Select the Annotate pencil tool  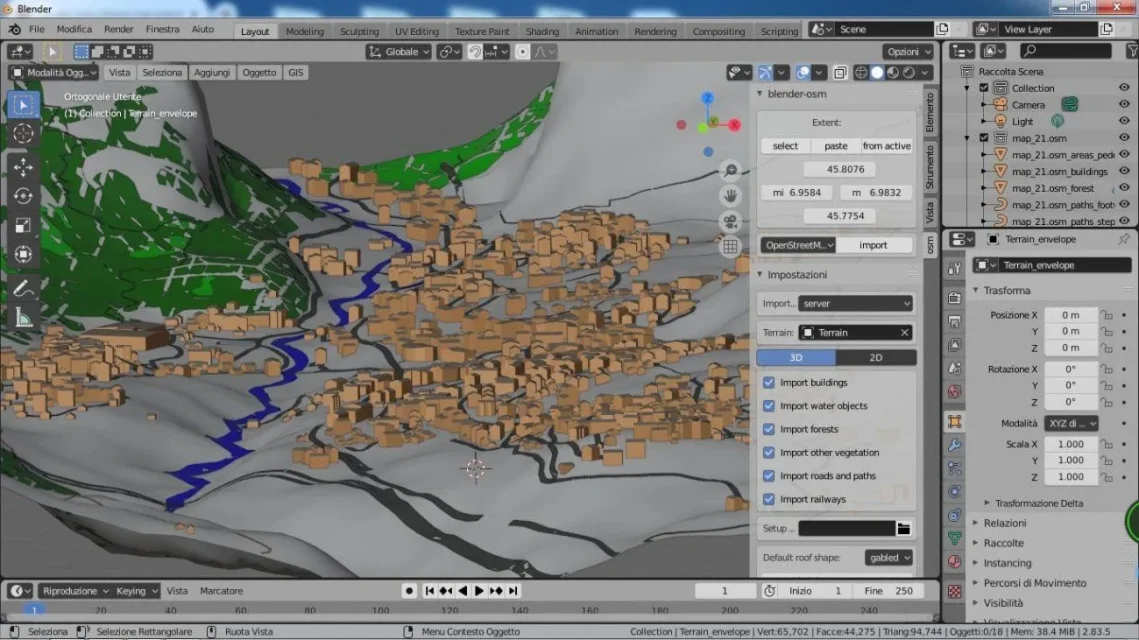24,288
